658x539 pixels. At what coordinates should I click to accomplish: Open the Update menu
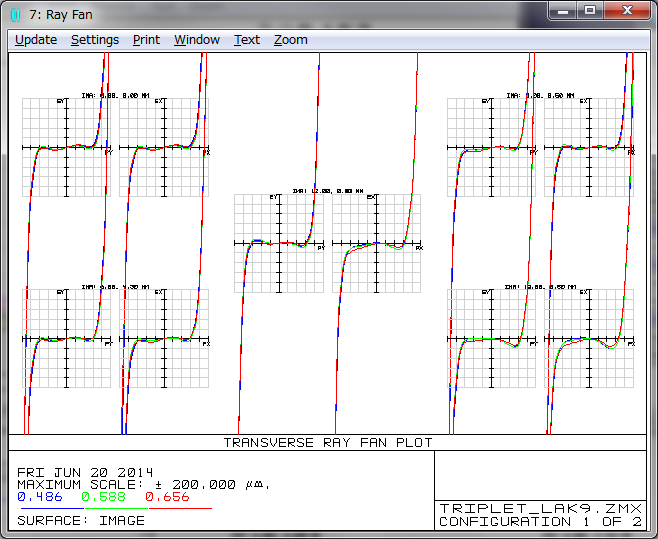tap(36, 40)
